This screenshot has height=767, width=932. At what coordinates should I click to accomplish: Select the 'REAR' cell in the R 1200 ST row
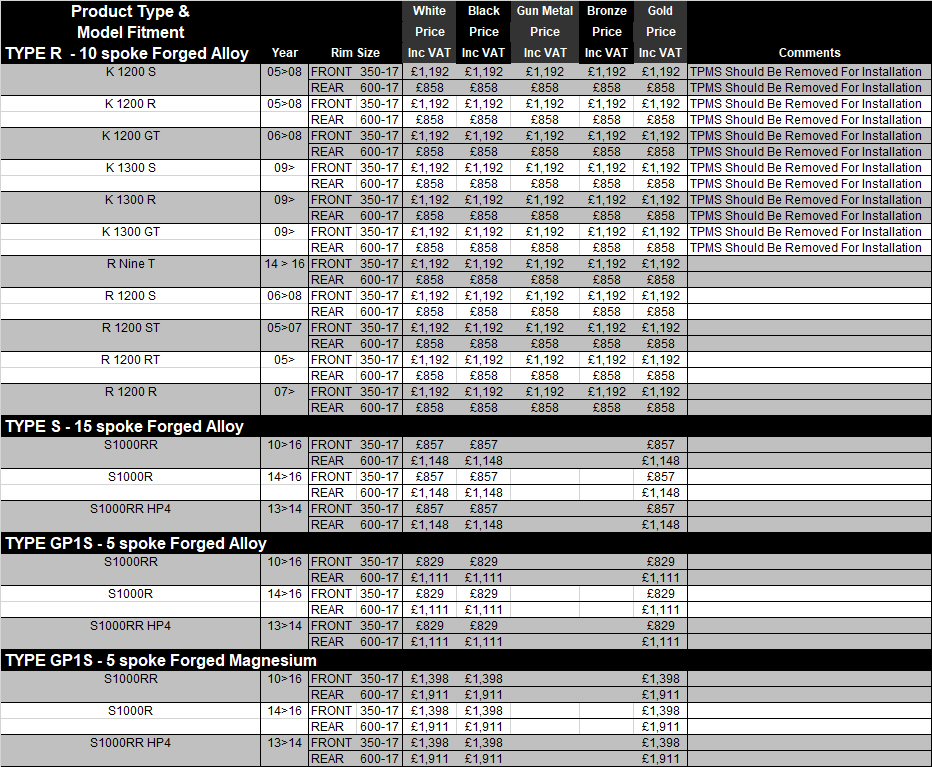tap(328, 344)
